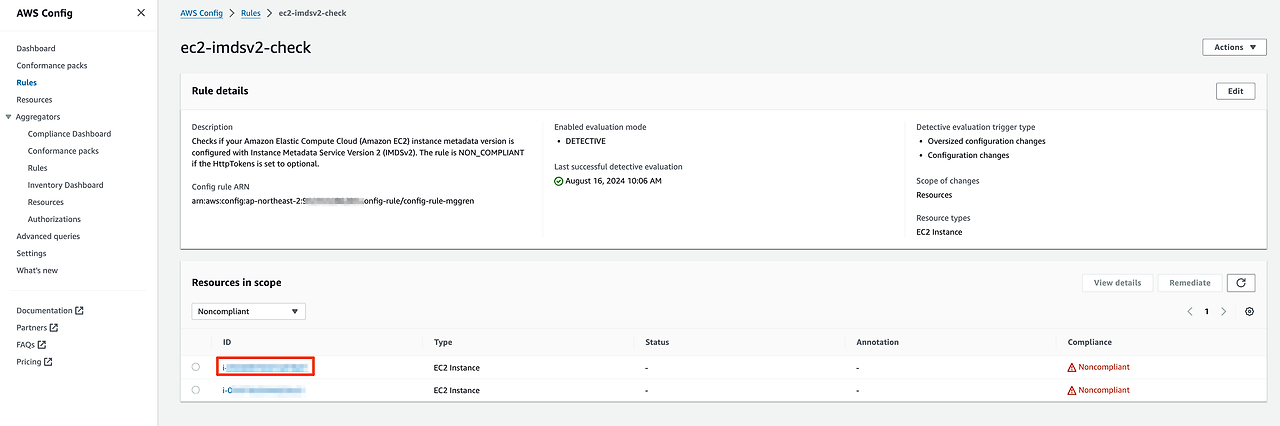Viewport: 1280px width, 426px height.
Task: Click the Remediate button
Action: 1190,283
